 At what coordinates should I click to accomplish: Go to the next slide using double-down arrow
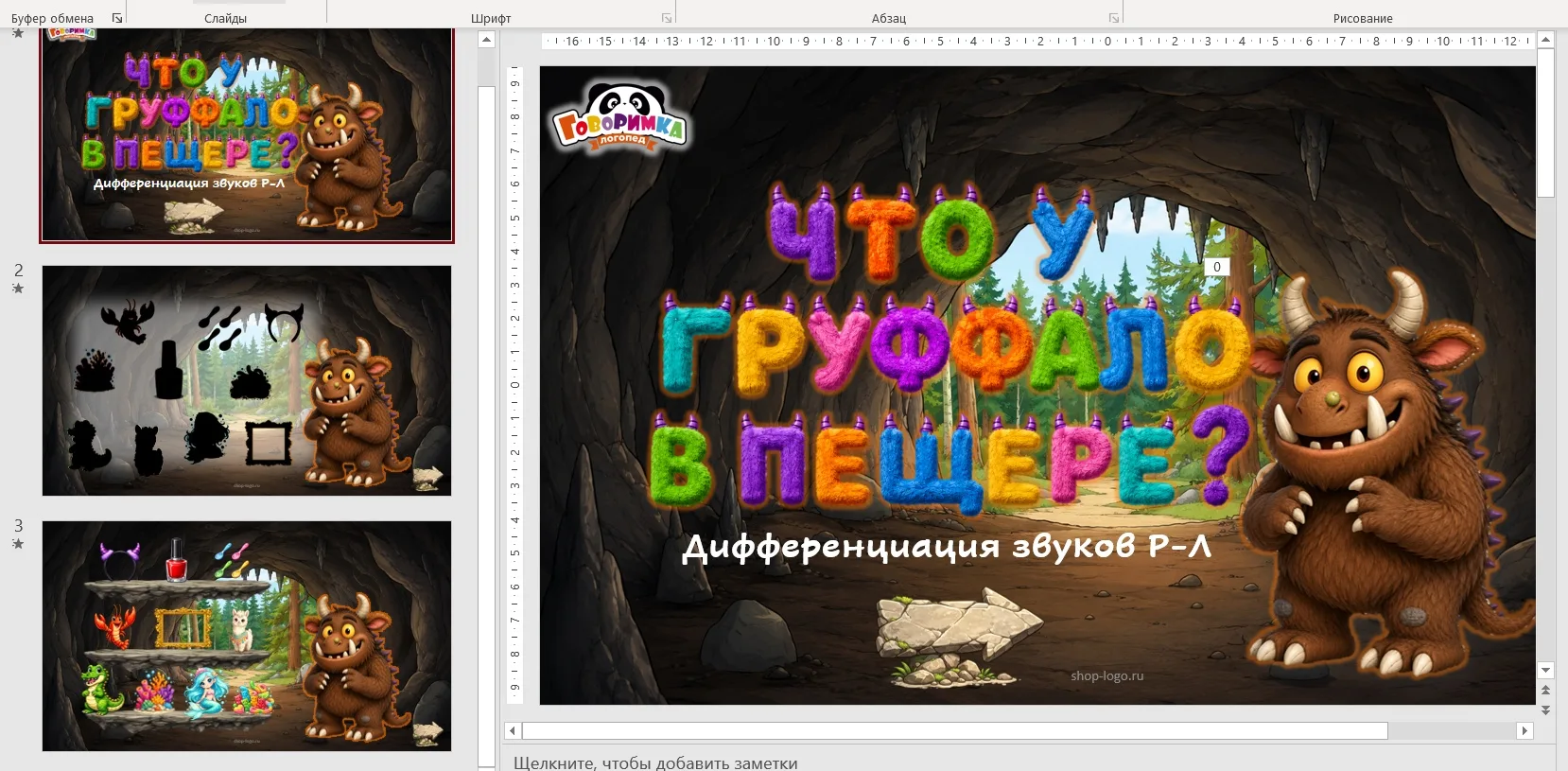click(x=1546, y=710)
